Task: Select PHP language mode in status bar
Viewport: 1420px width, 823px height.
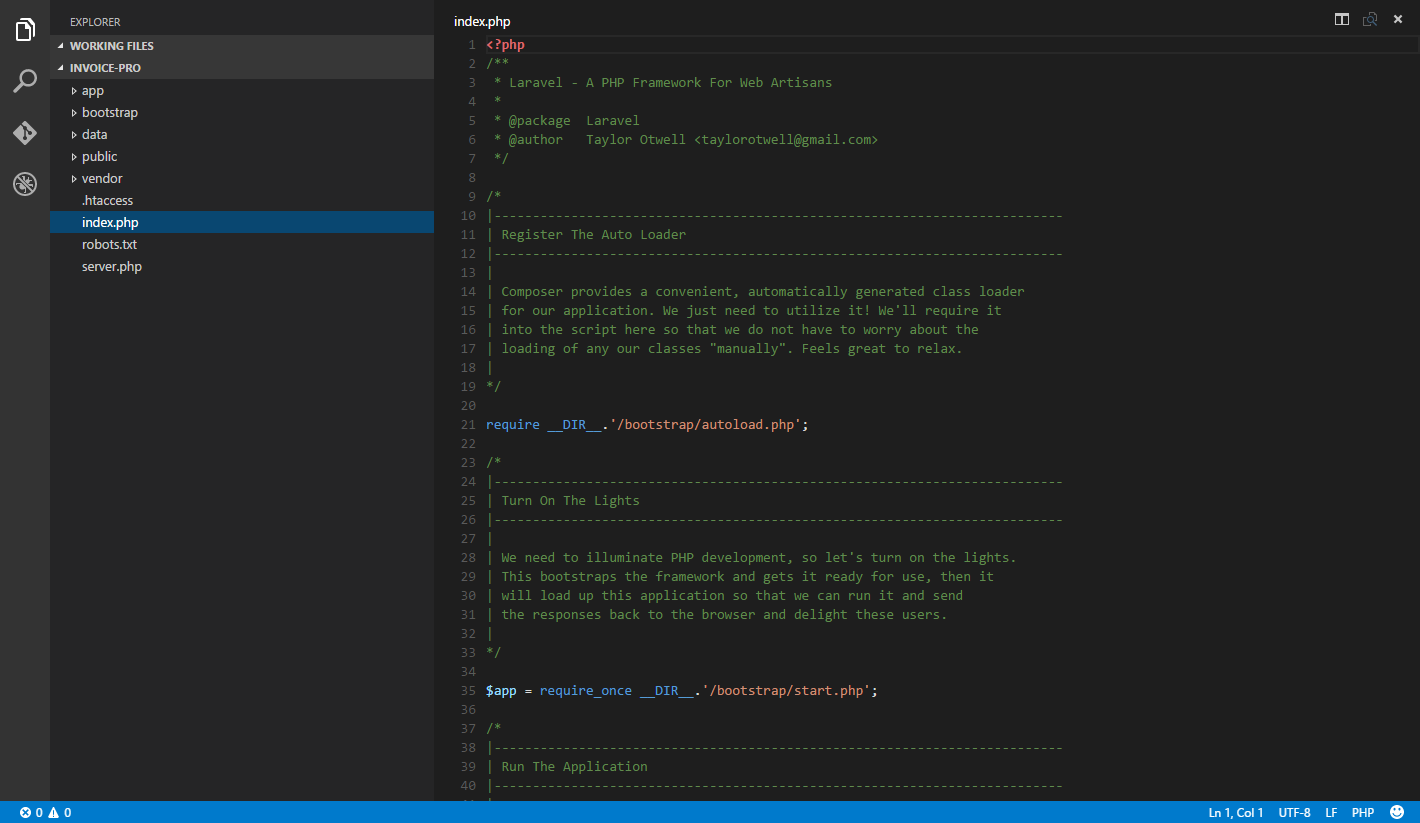Action: (1363, 812)
